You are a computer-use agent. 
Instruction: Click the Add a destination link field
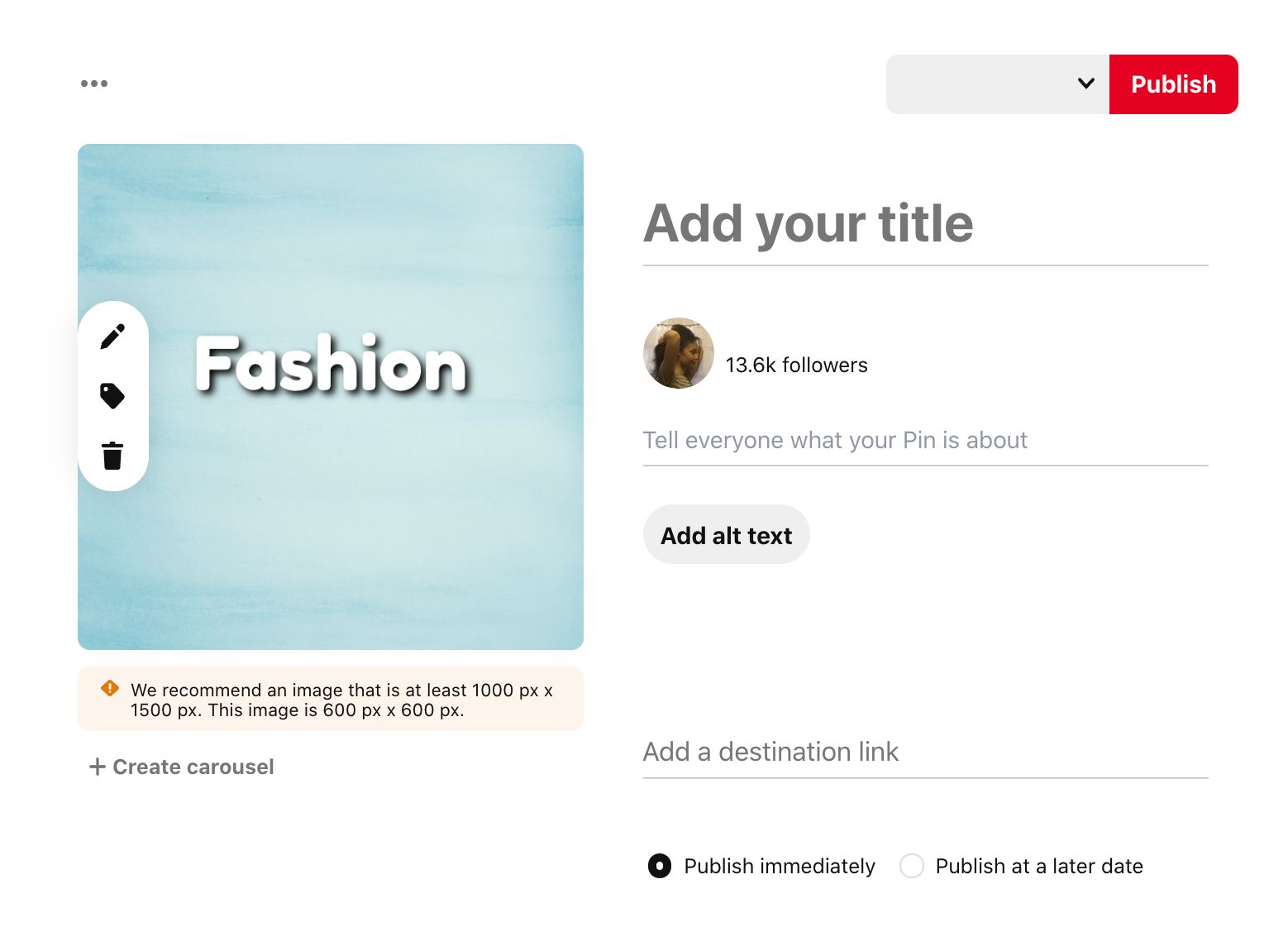(924, 752)
